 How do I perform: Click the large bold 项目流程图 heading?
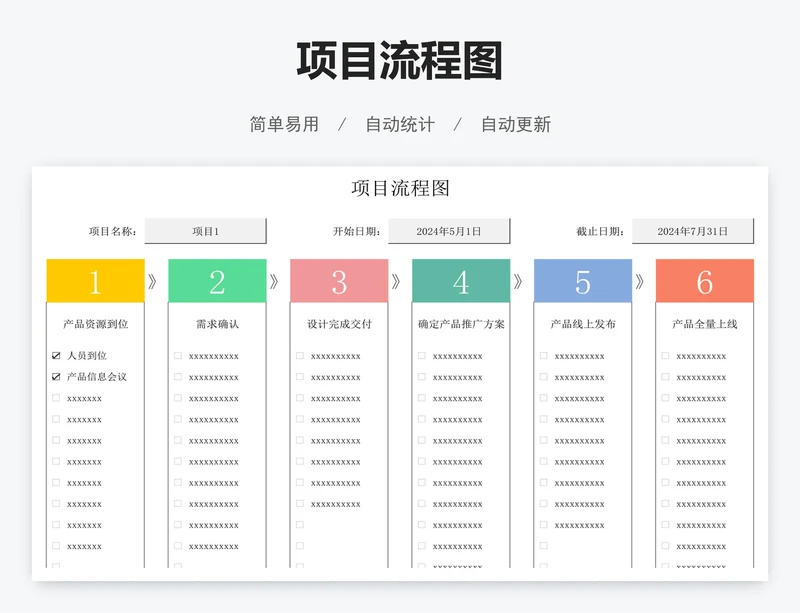click(x=400, y=61)
